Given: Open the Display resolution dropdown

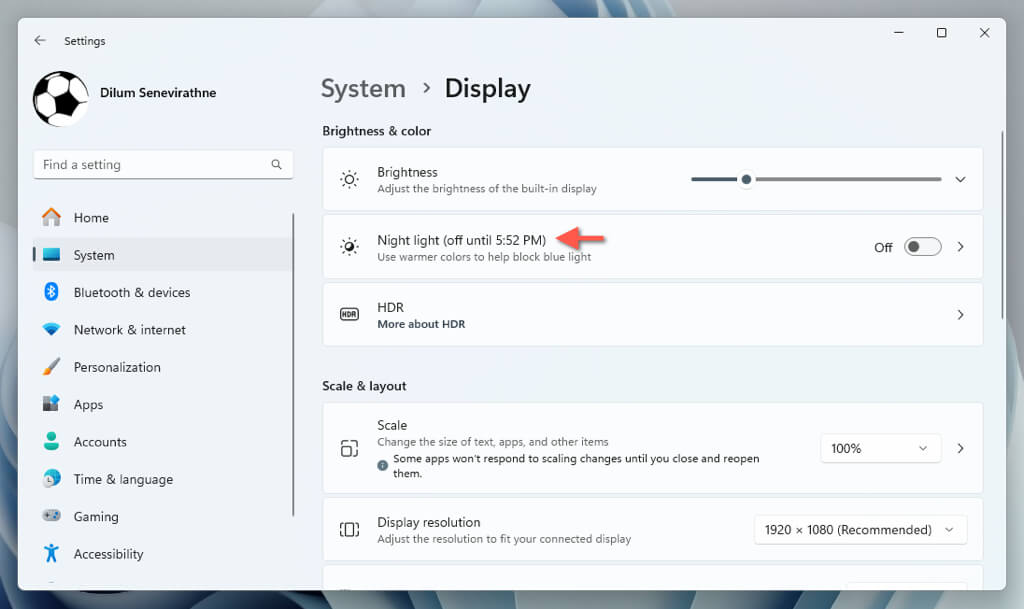Looking at the screenshot, I should 860,529.
